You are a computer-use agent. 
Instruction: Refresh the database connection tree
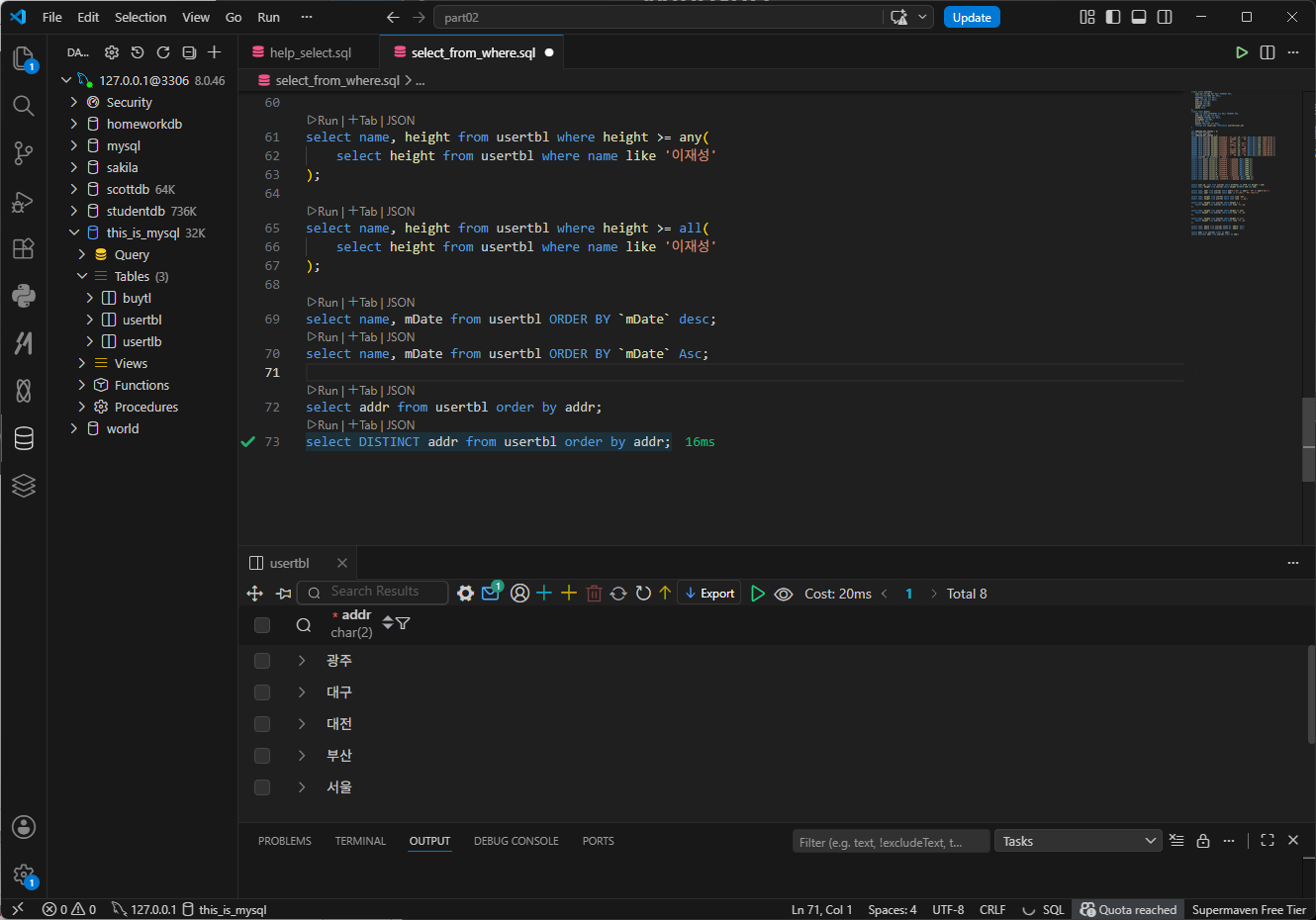pyautogui.click(x=163, y=52)
